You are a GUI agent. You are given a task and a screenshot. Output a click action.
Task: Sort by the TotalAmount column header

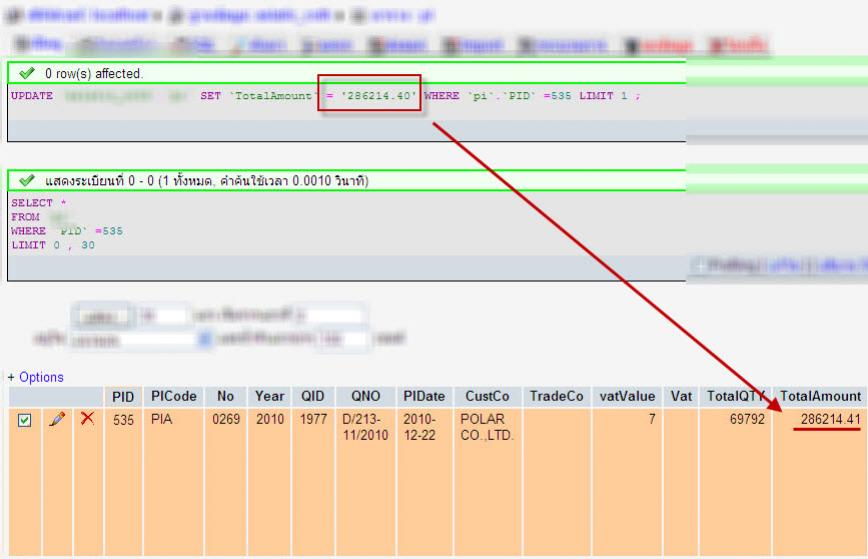coord(820,396)
